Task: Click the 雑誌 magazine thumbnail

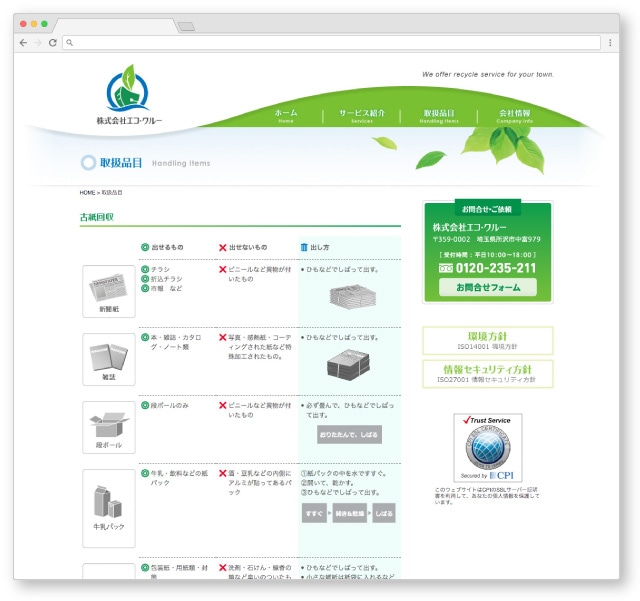Action: [109, 359]
